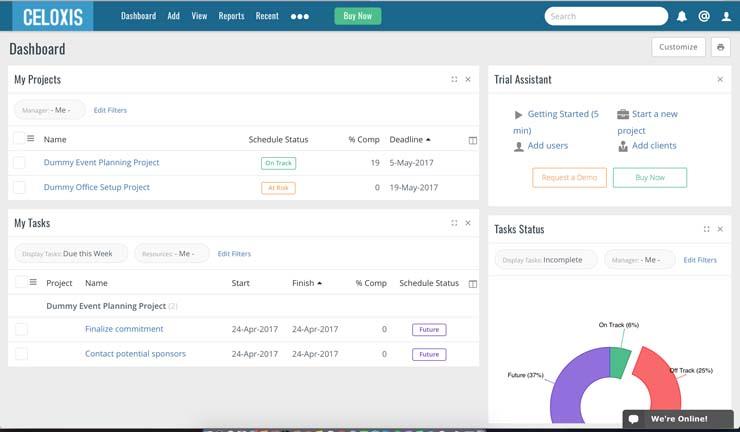The width and height of the screenshot is (740, 432).
Task: Sort My Tasks by Finish column
Action: (307, 283)
